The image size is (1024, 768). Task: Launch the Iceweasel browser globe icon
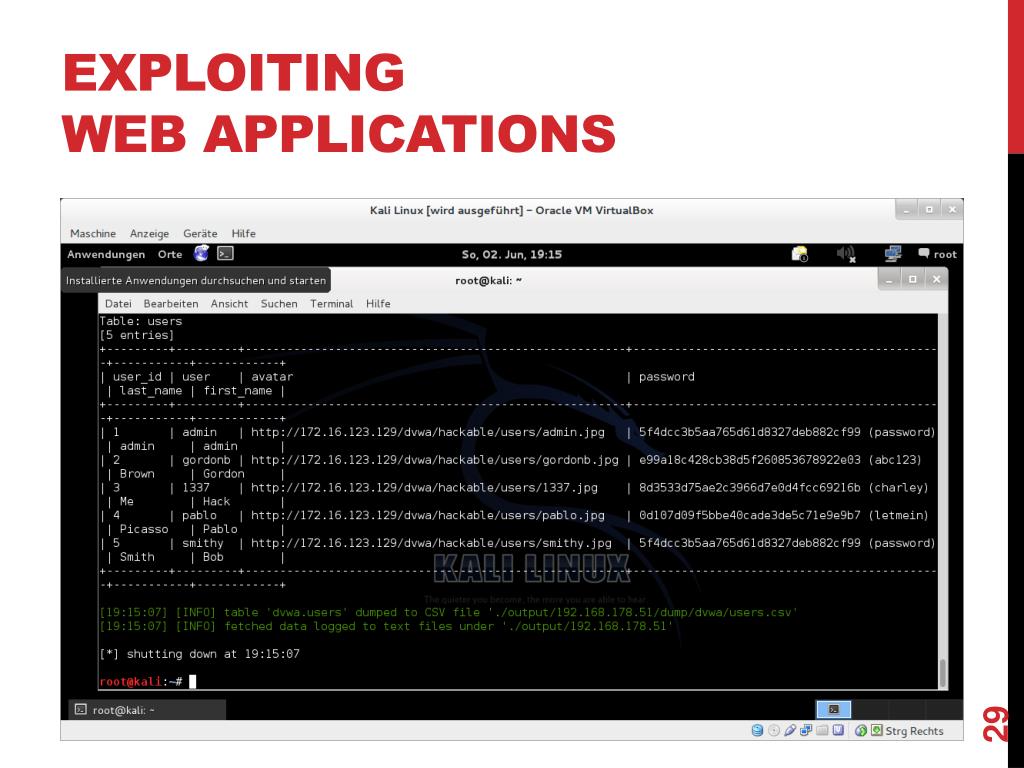click(201, 253)
